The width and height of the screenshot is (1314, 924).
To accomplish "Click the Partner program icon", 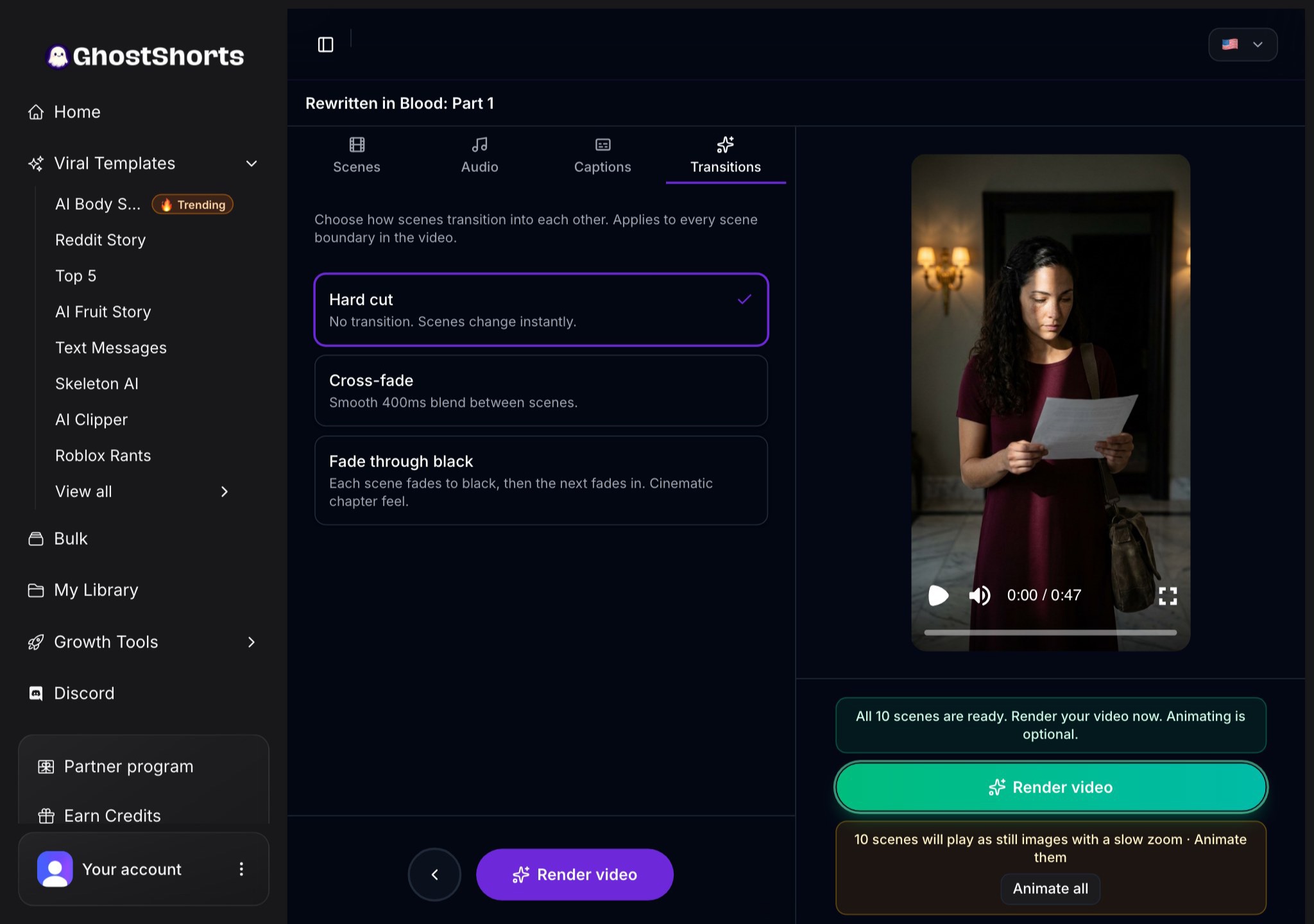I will (46, 767).
